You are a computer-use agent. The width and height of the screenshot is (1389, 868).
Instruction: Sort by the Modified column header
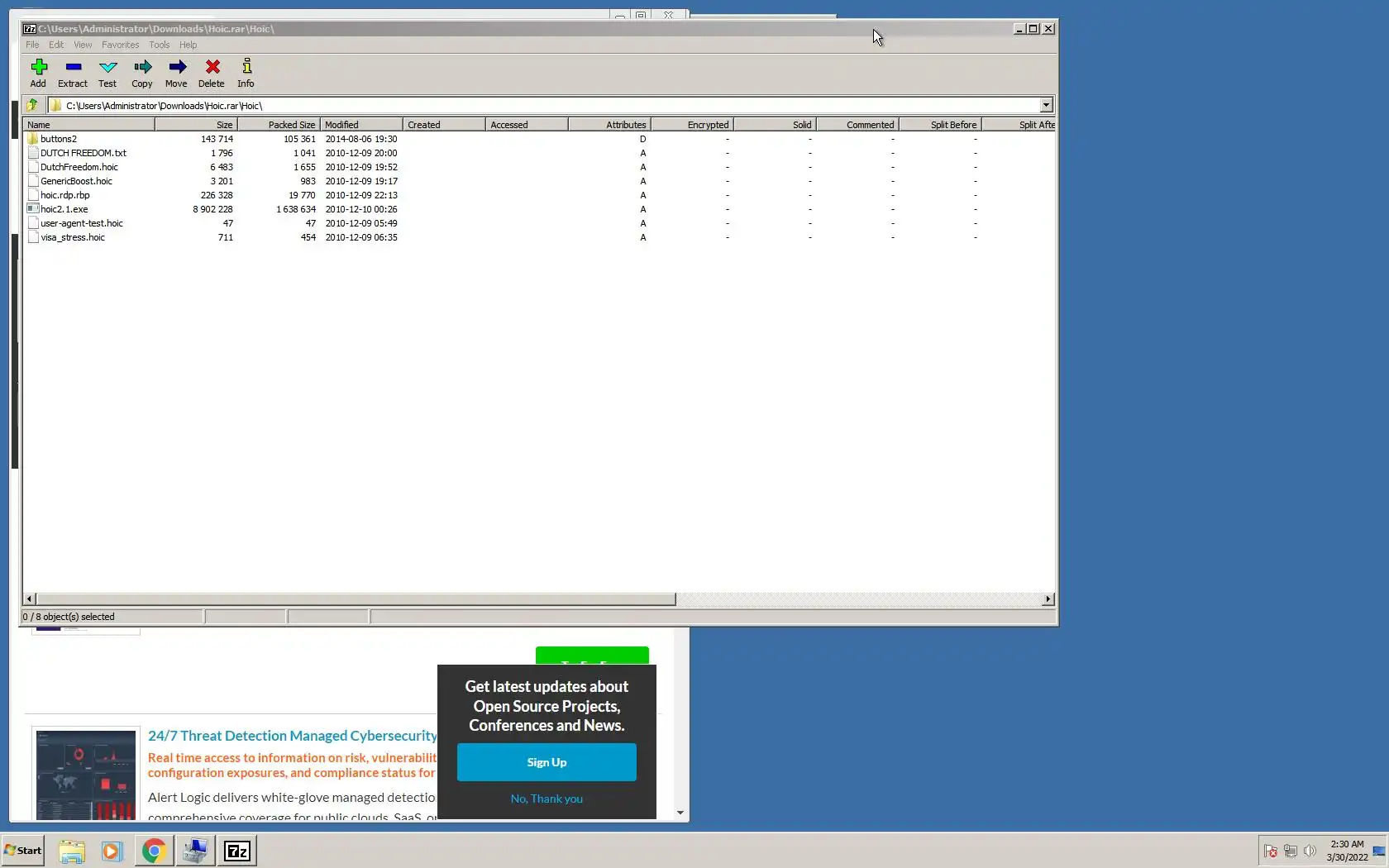coord(361,125)
